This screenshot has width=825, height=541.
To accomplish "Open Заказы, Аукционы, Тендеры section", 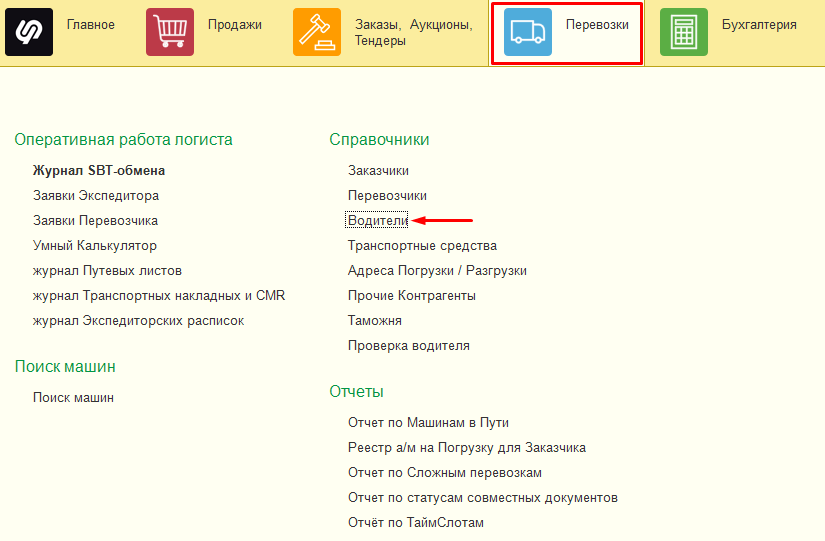I will pyautogui.click(x=414, y=32).
